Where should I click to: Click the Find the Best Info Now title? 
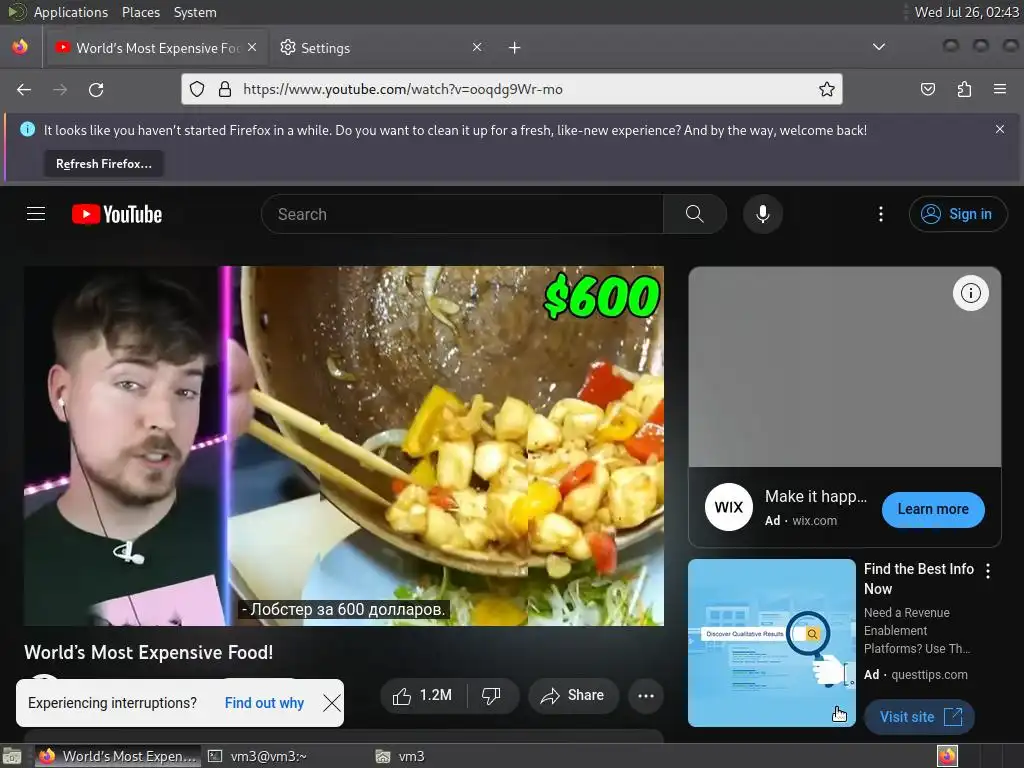919,579
